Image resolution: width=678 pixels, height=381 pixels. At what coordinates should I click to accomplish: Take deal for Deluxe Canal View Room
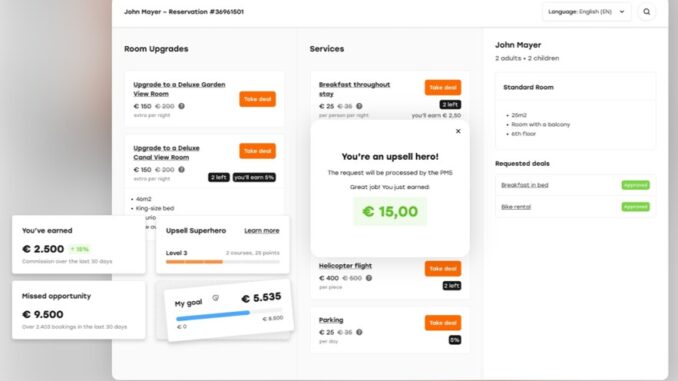point(257,151)
